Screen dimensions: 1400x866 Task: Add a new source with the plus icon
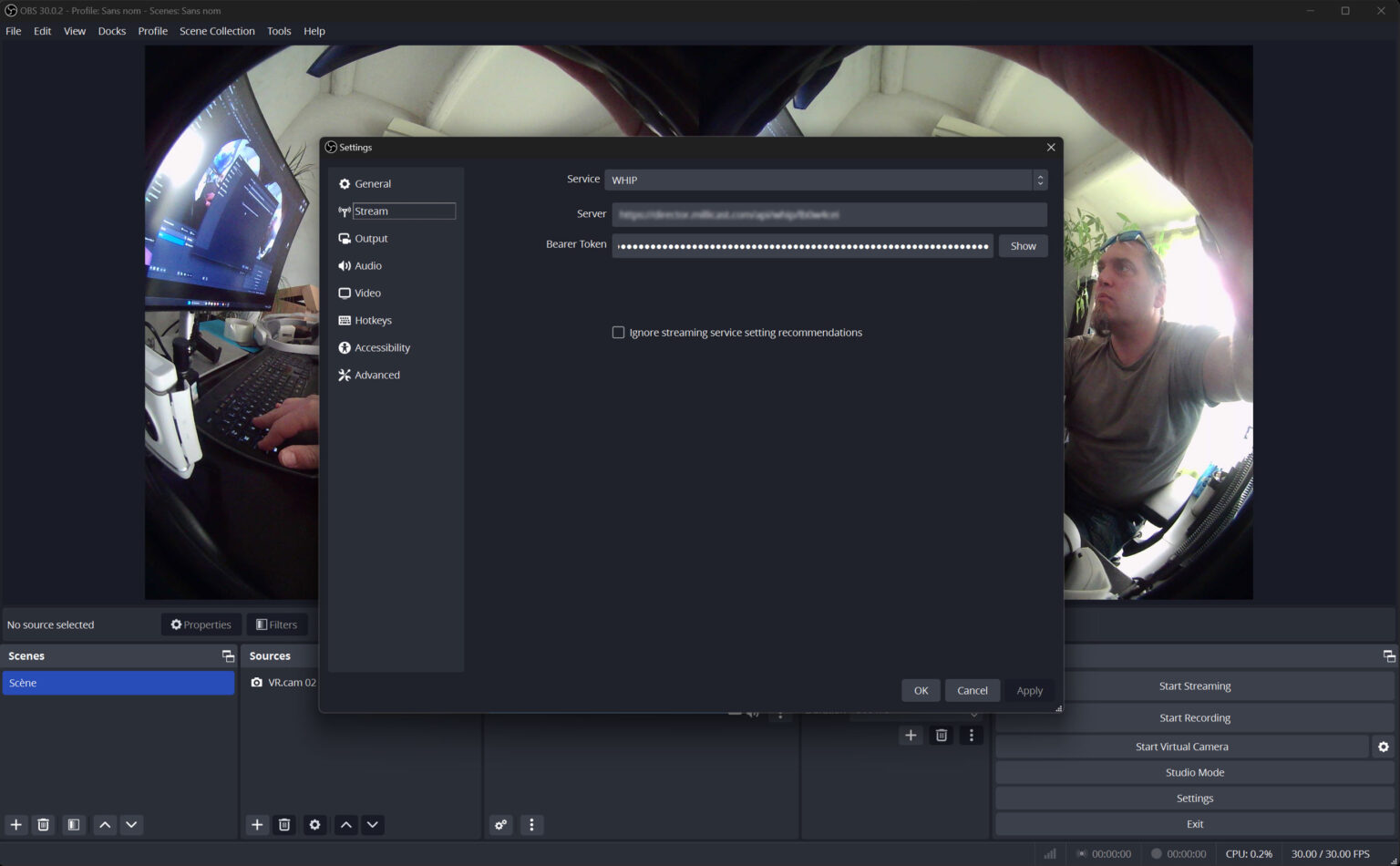[257, 825]
